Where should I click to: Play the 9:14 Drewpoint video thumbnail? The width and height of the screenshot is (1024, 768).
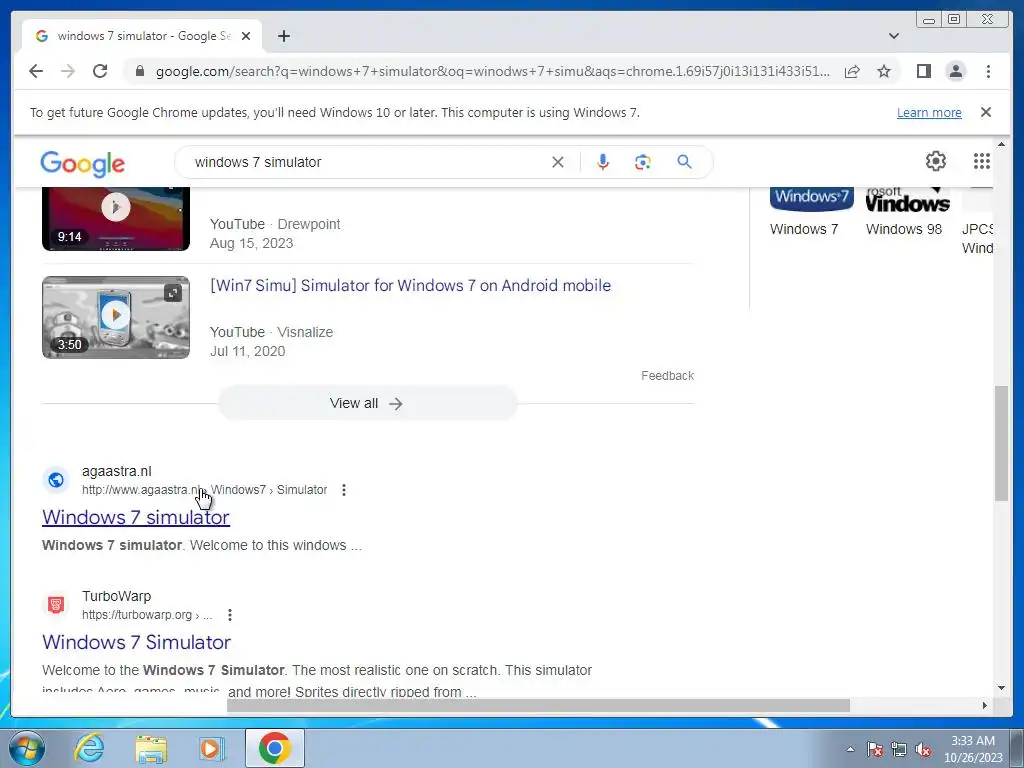(116, 218)
